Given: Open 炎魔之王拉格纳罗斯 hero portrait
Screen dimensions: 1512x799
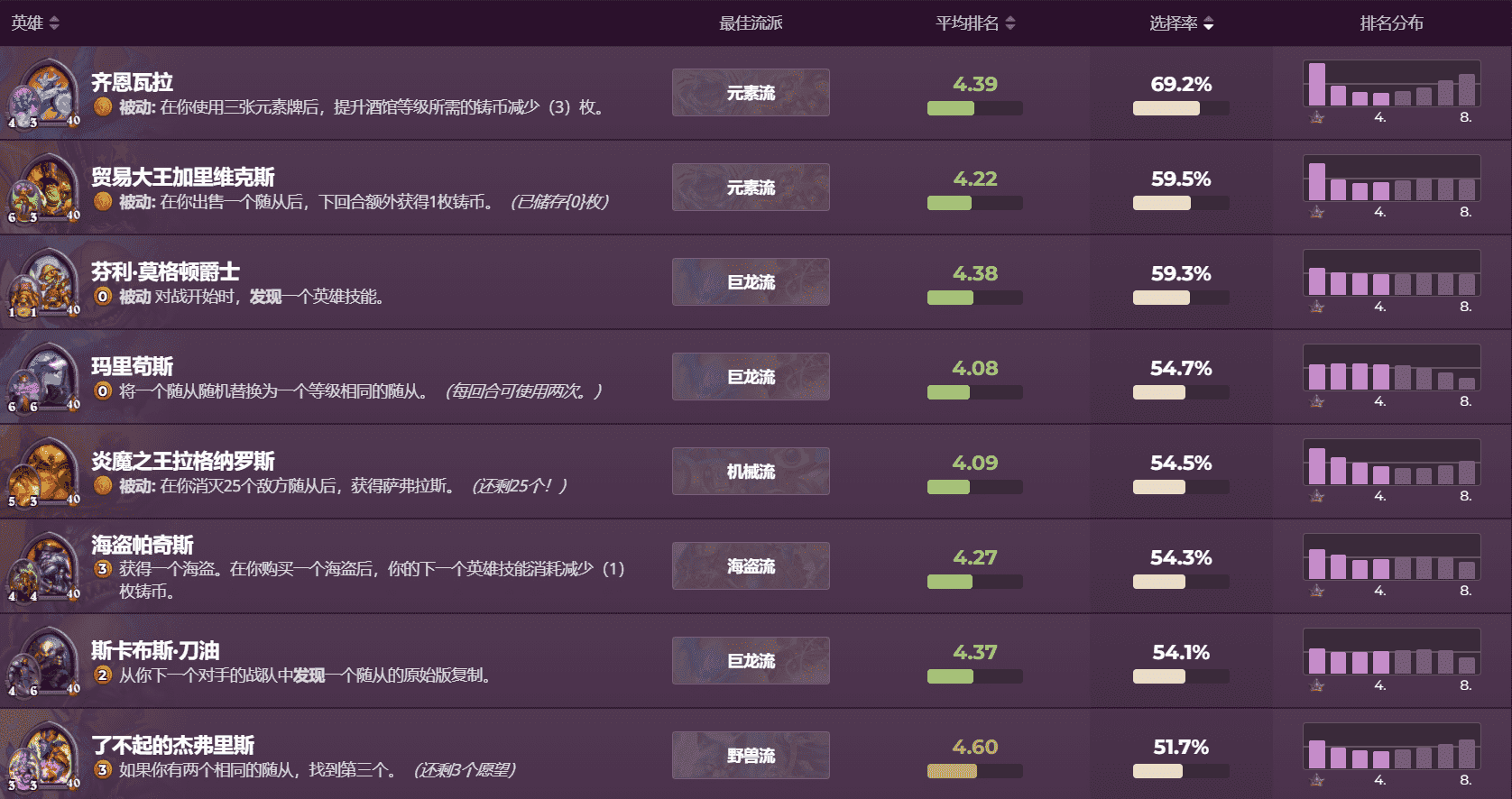Looking at the screenshot, I should 44,472.
